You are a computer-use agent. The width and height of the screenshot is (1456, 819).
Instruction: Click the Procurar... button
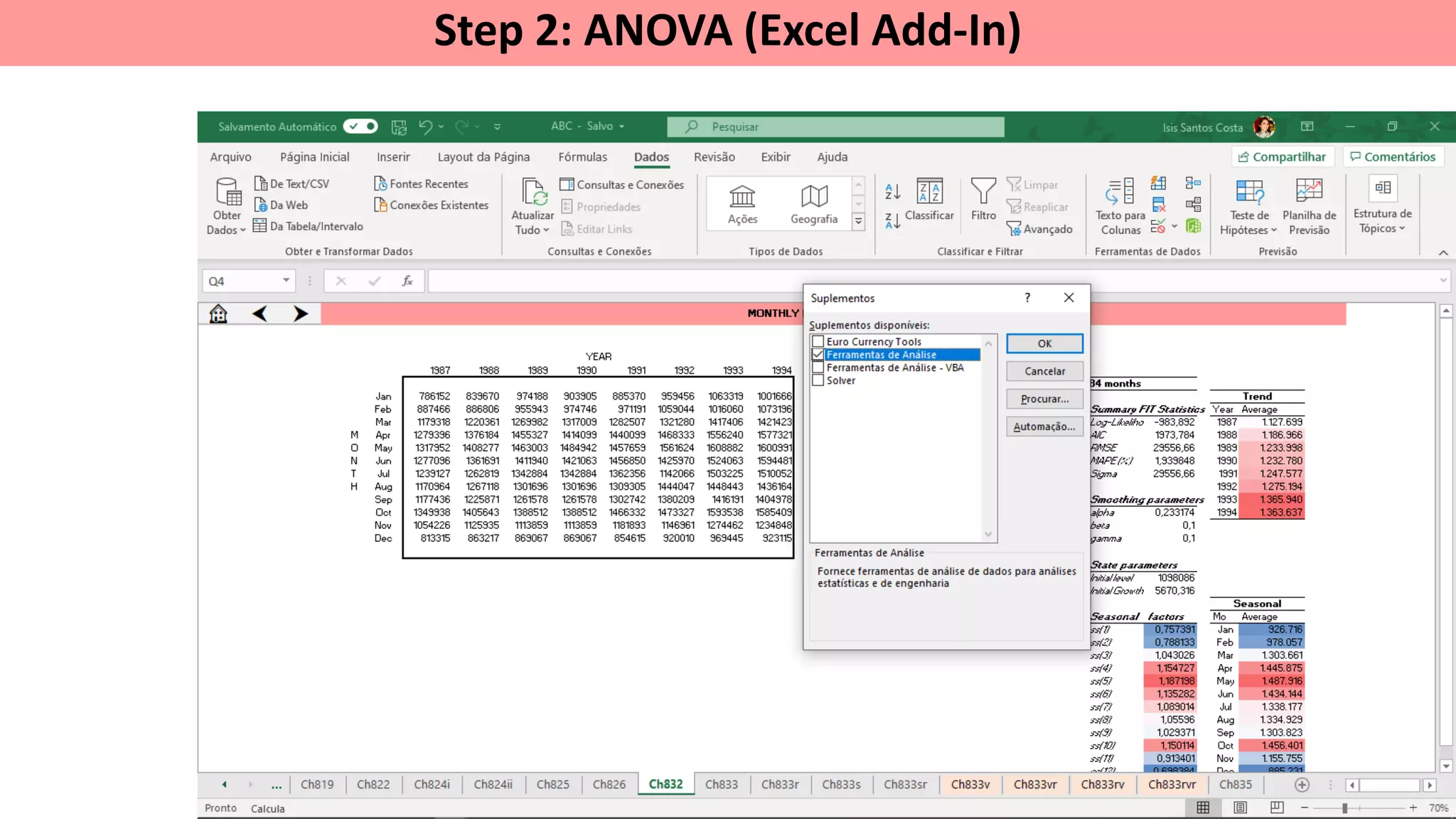(x=1044, y=399)
